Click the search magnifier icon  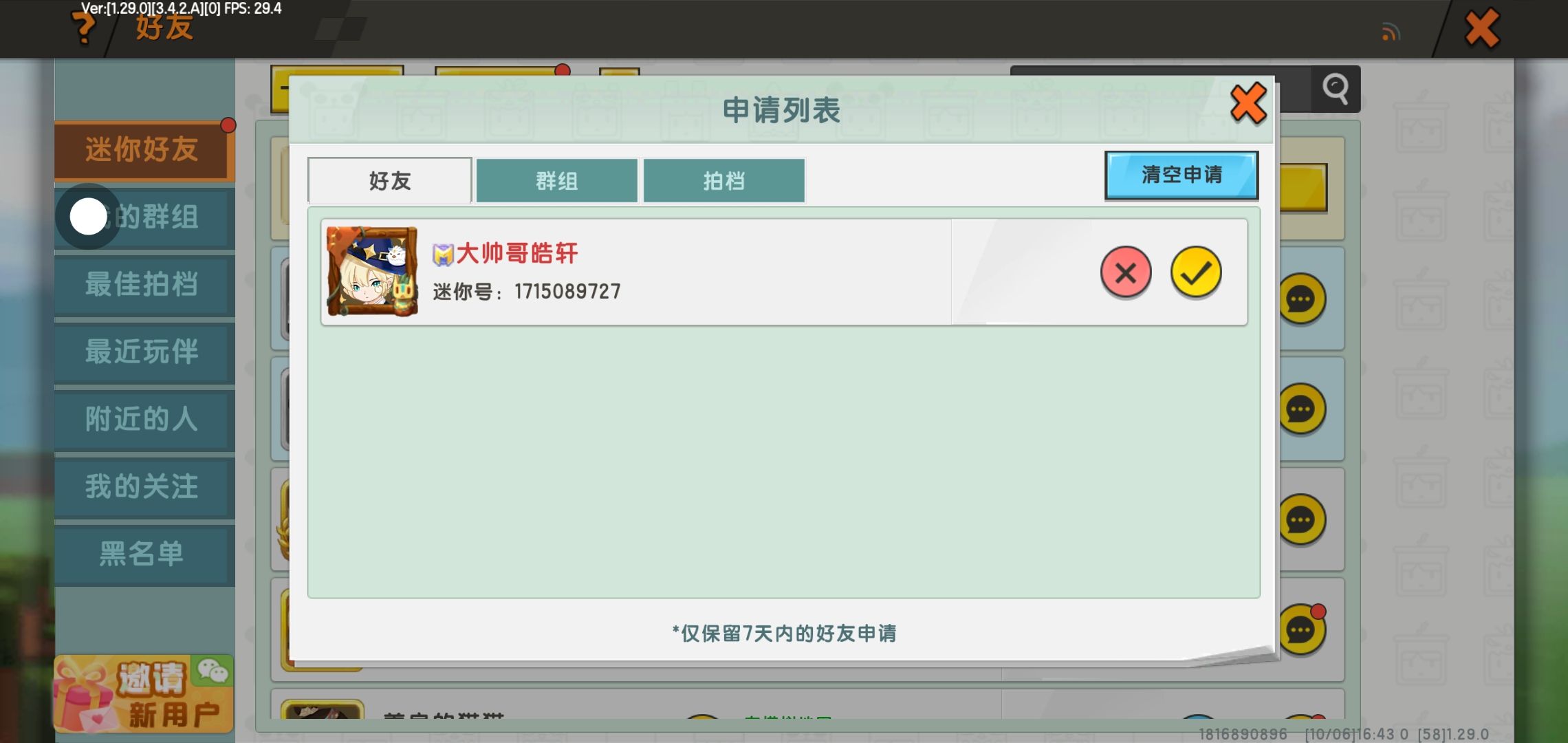[x=1335, y=89]
